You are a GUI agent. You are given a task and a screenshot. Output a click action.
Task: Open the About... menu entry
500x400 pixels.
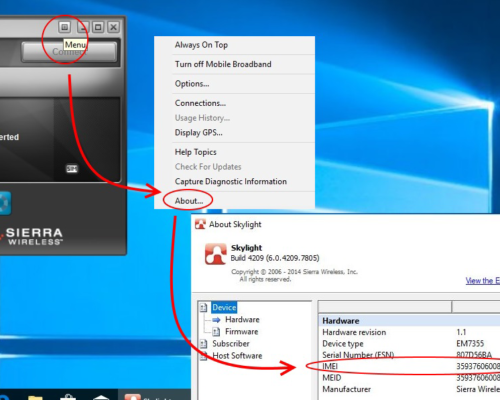[x=189, y=201]
